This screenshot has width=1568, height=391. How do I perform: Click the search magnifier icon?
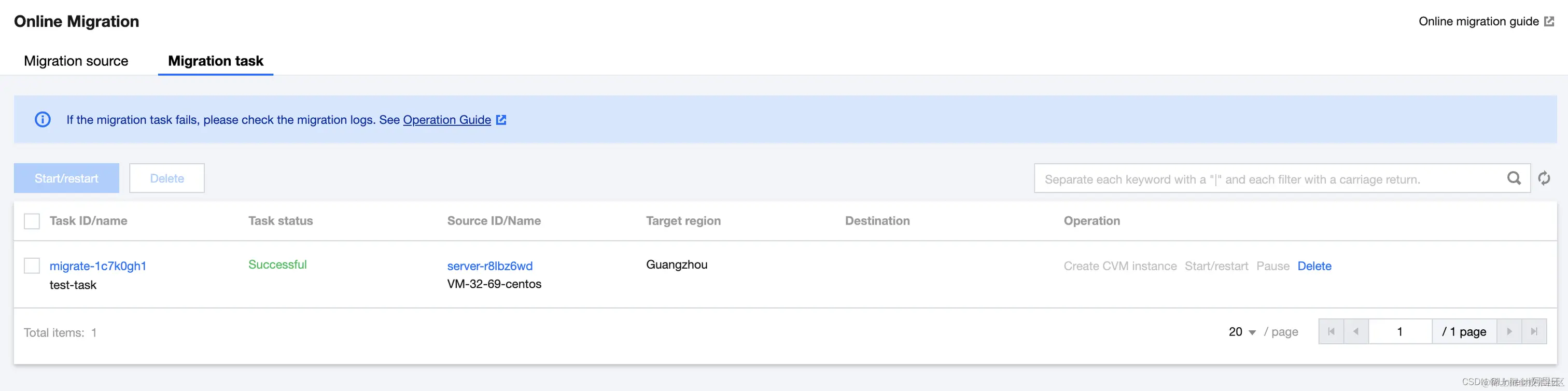click(x=1513, y=178)
